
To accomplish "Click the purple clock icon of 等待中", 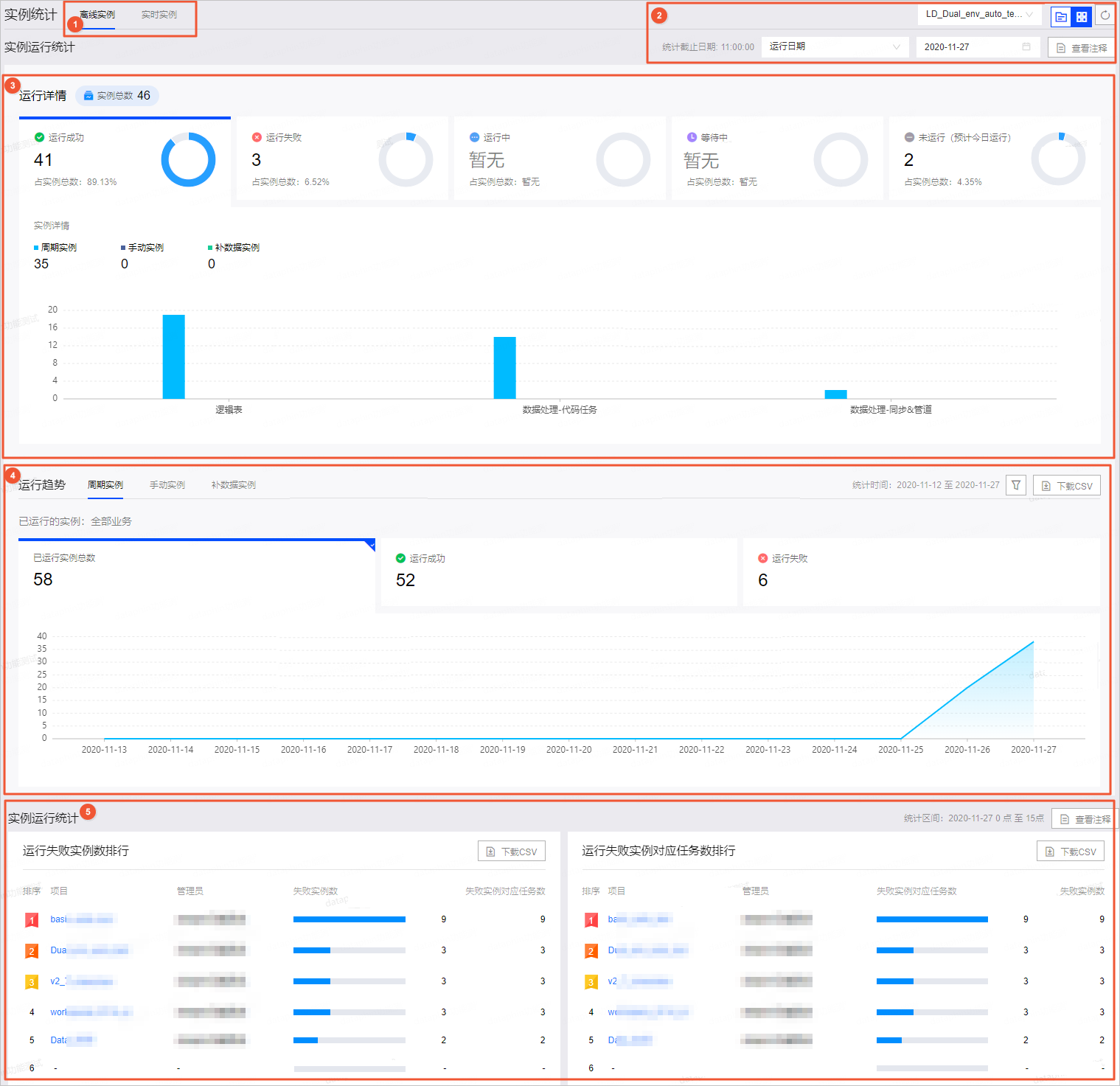I will [x=692, y=137].
